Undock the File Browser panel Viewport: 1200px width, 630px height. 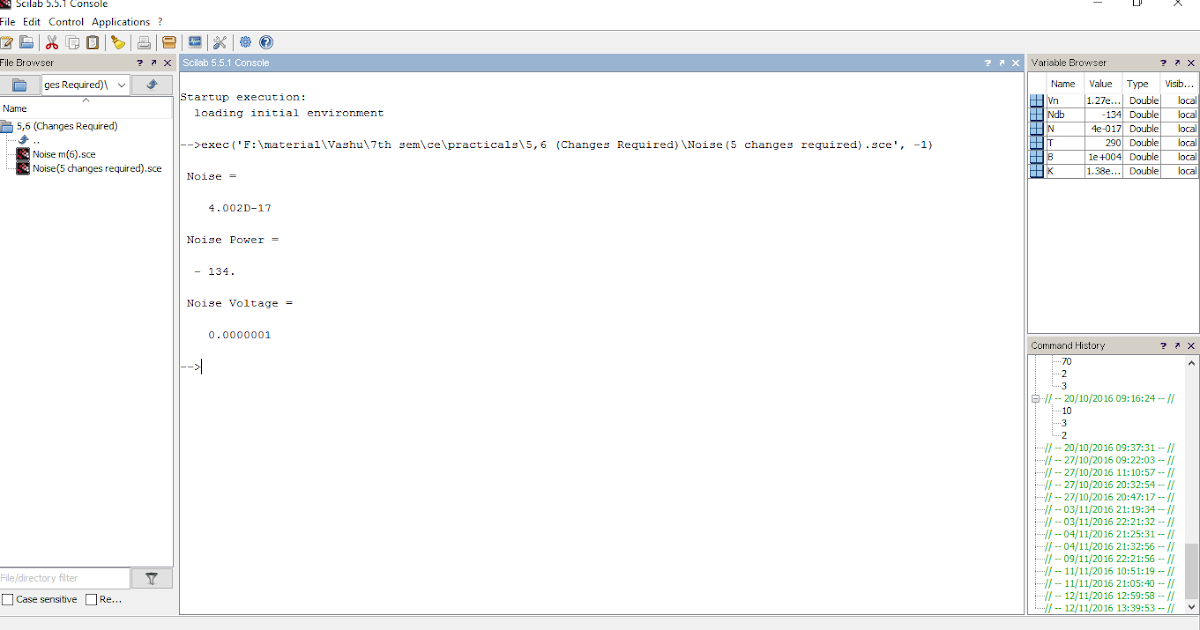153,63
